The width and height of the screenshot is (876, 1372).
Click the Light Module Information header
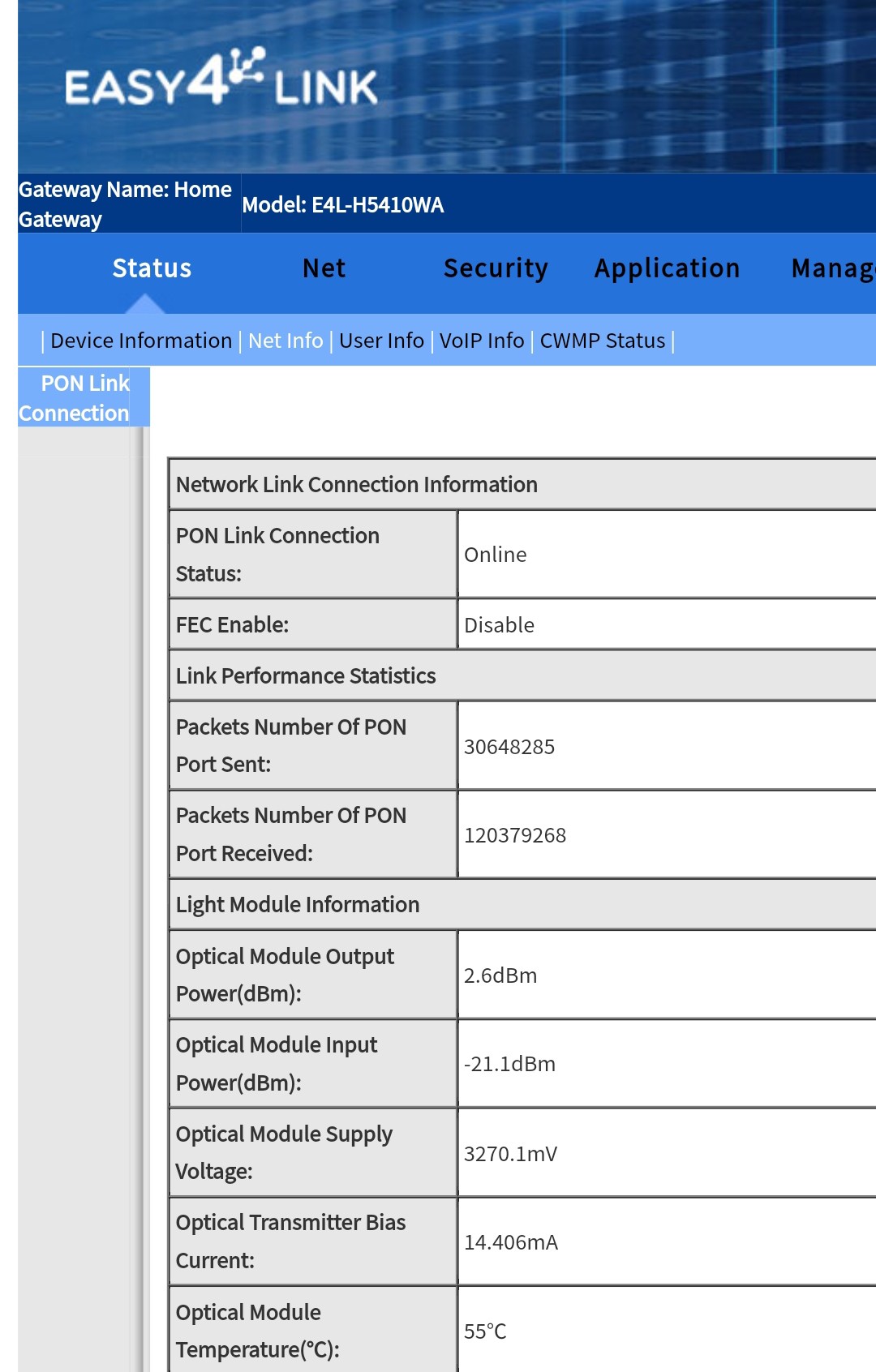pyautogui.click(x=298, y=905)
